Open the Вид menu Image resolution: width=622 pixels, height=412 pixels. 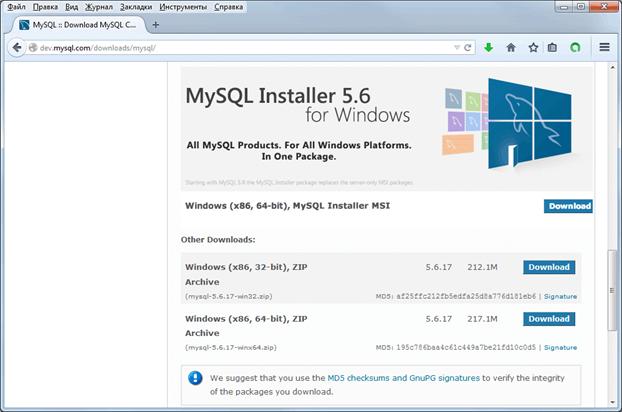[x=71, y=7]
